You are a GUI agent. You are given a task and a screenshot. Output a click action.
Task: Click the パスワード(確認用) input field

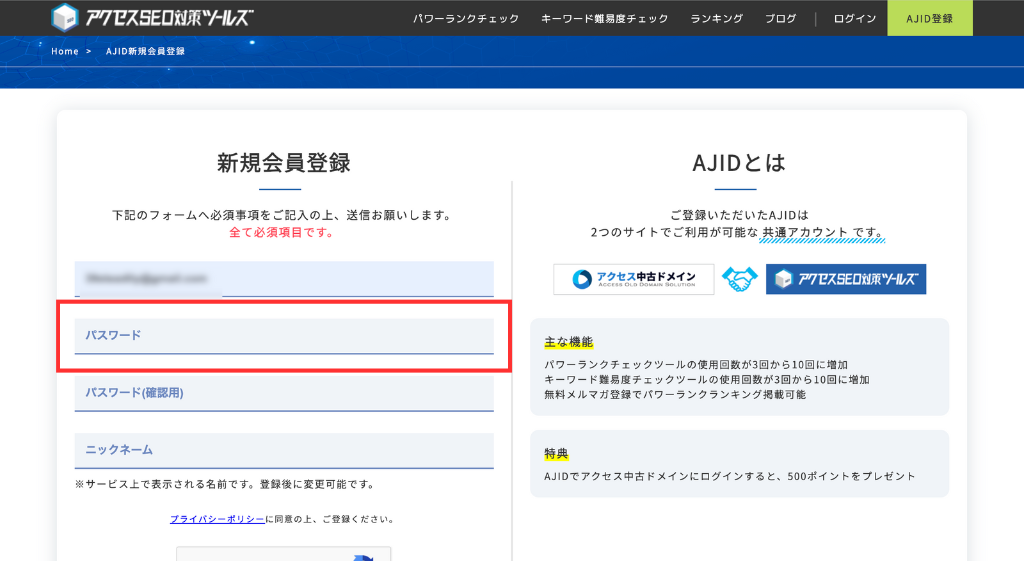(x=284, y=393)
